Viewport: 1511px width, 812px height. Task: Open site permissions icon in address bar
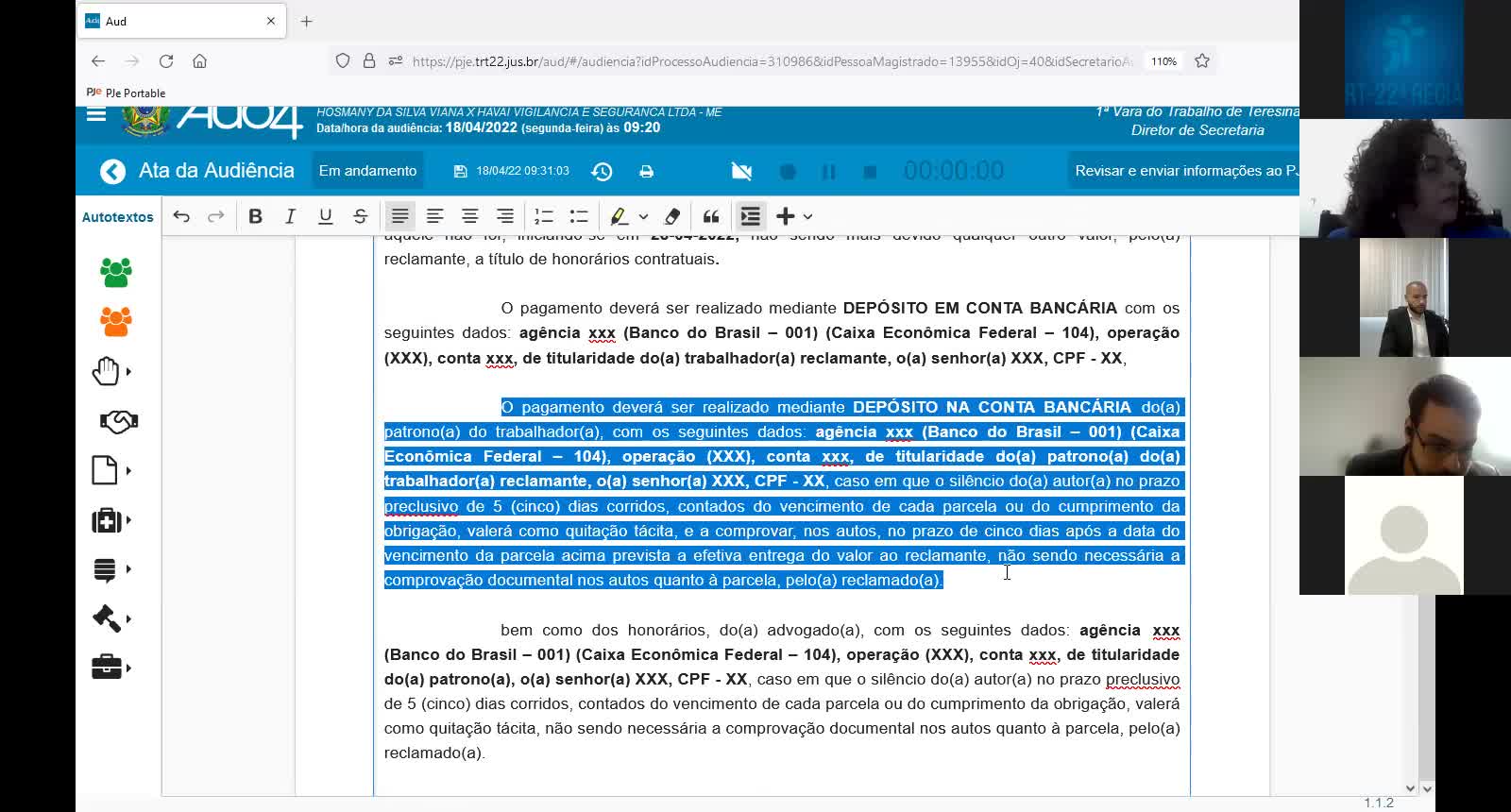[x=396, y=61]
